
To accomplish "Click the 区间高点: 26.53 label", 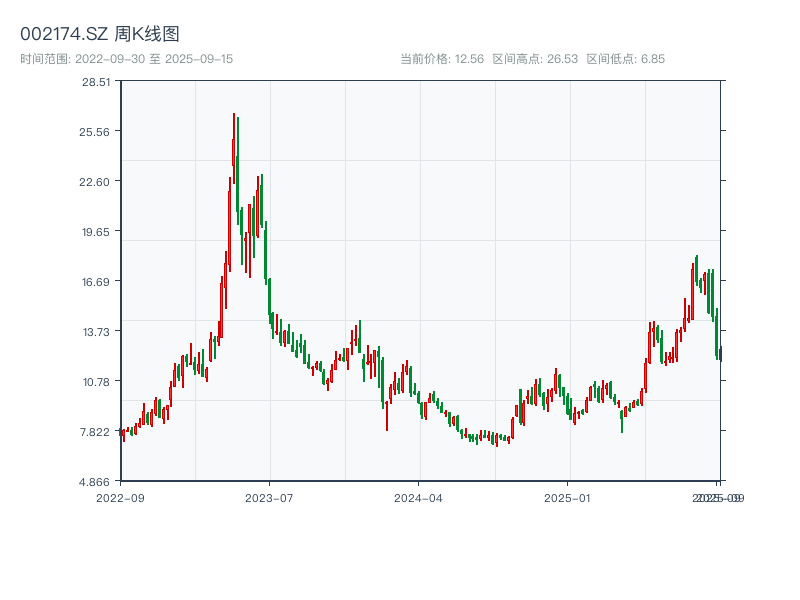I will pos(535,59).
